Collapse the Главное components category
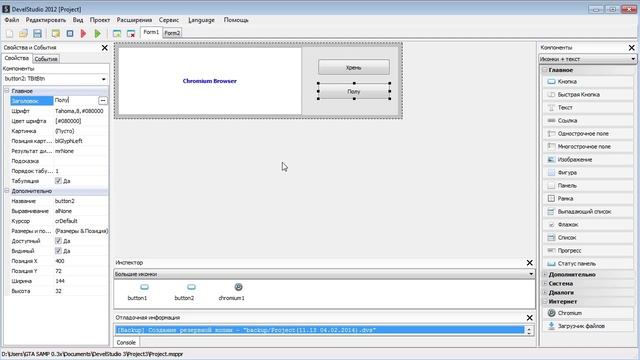640x360 pixels. pos(545,70)
